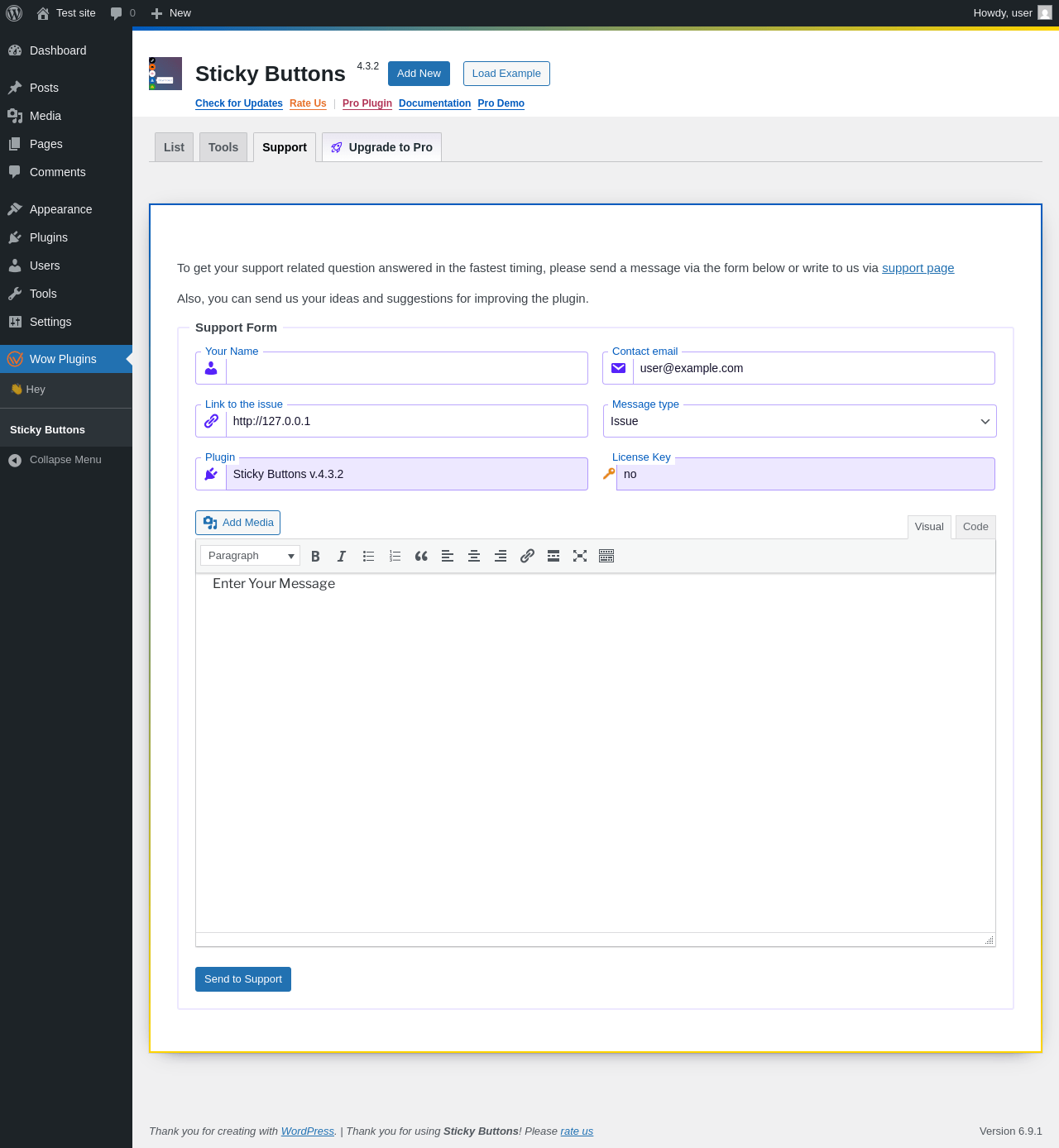The width and height of the screenshot is (1059, 1148).
Task: Click Load Example button
Action: tap(506, 74)
